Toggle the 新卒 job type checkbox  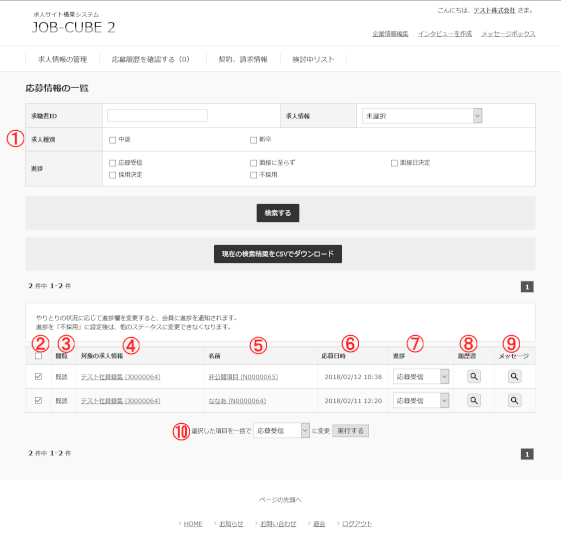tap(253, 140)
